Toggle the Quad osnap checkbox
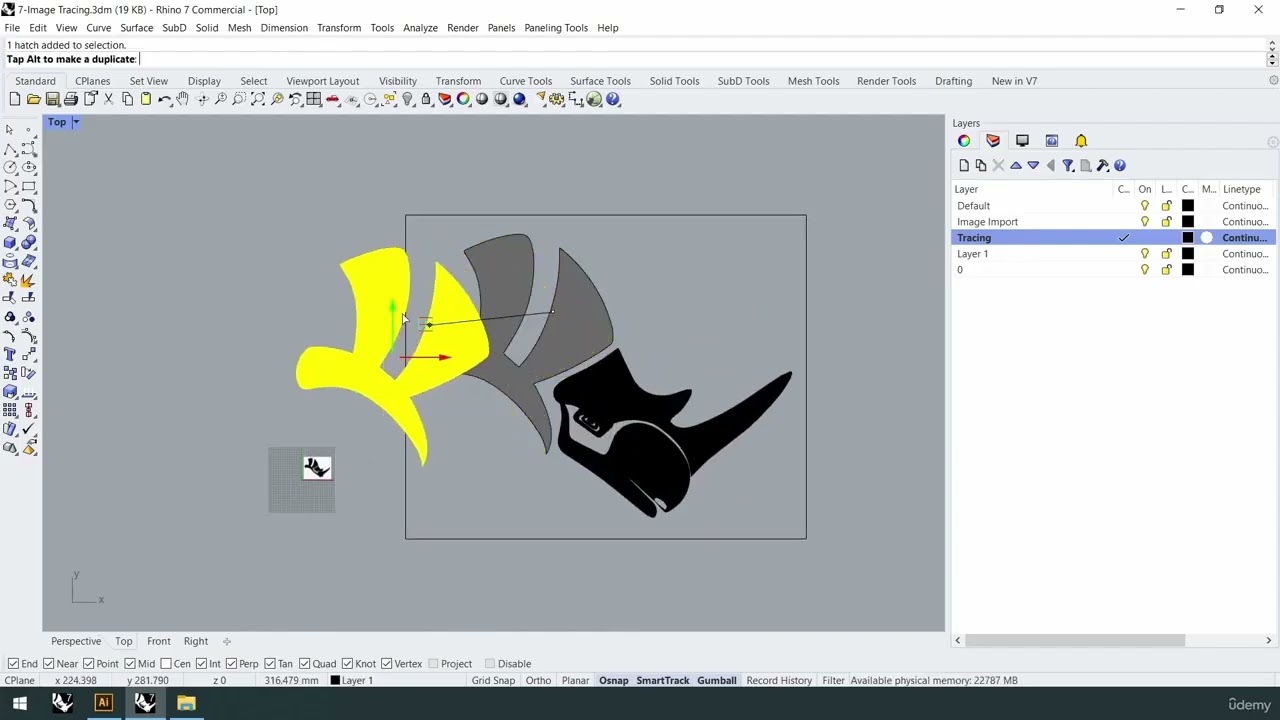The width and height of the screenshot is (1280, 720). [304, 664]
